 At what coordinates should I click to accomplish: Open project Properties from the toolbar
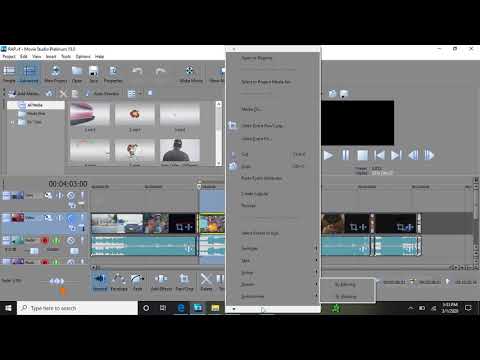(x=113, y=74)
